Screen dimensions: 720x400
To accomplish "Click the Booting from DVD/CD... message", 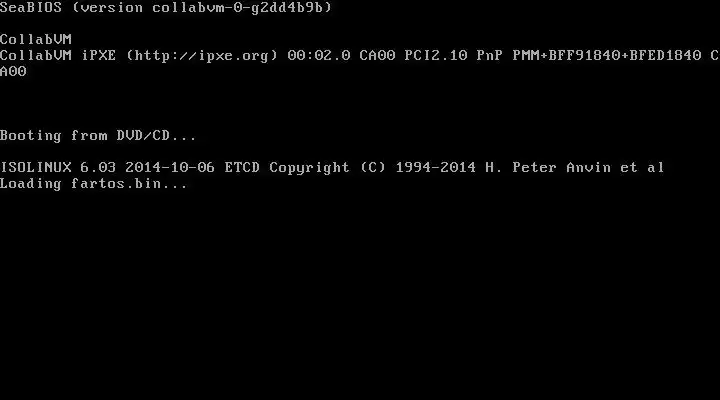I will (98, 135).
